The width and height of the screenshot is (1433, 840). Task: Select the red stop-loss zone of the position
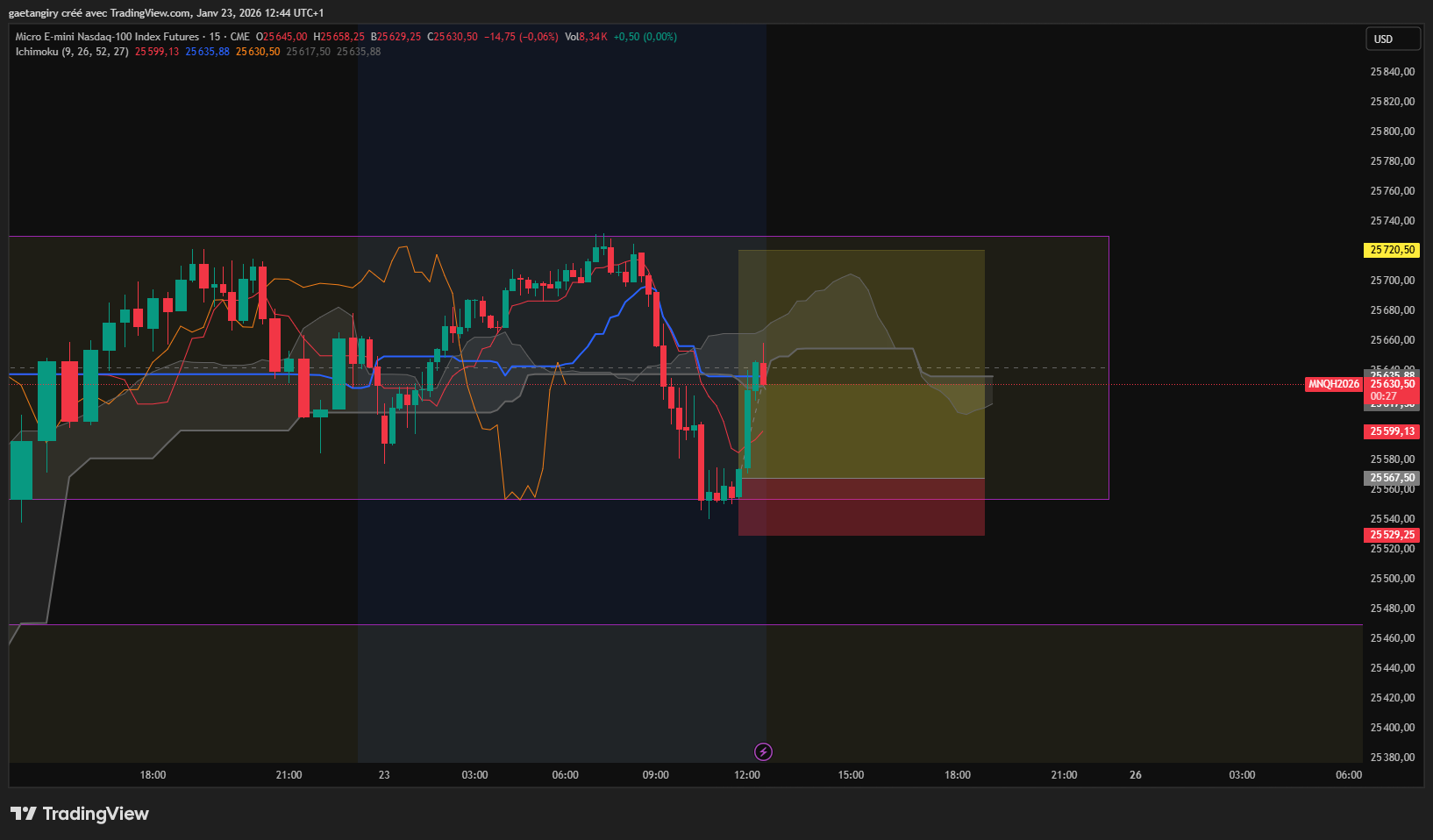(x=861, y=507)
